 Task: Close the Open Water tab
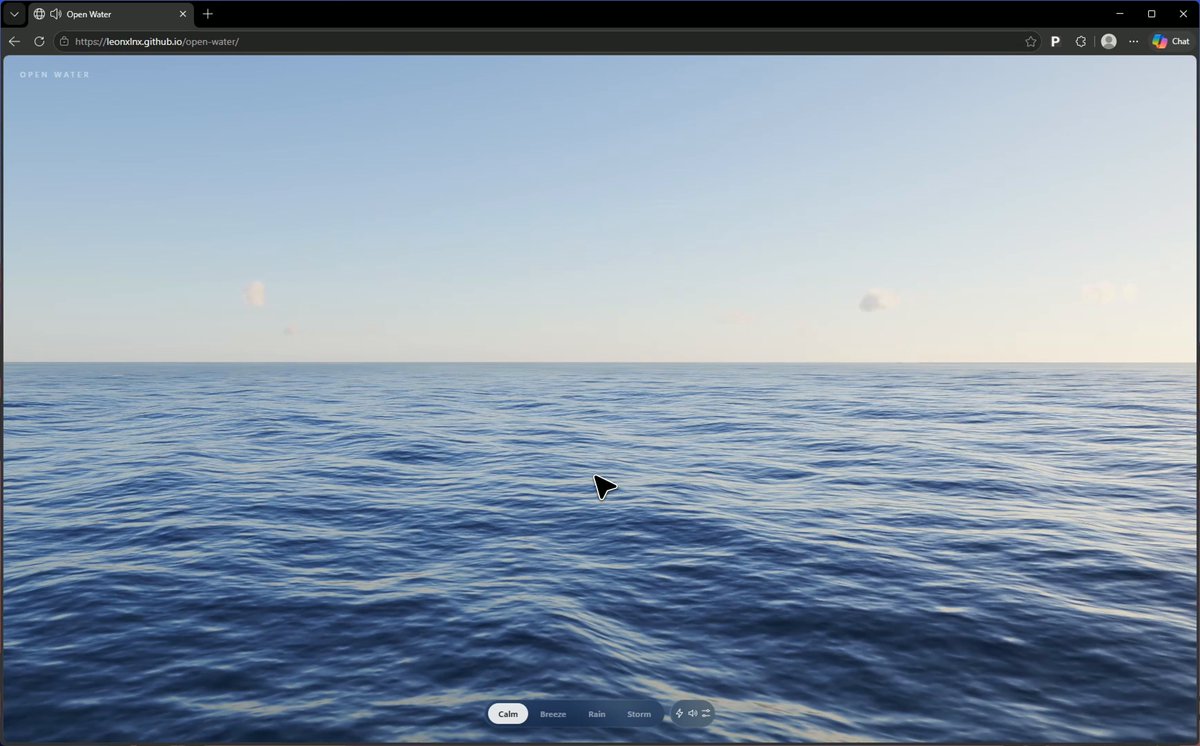tap(183, 14)
